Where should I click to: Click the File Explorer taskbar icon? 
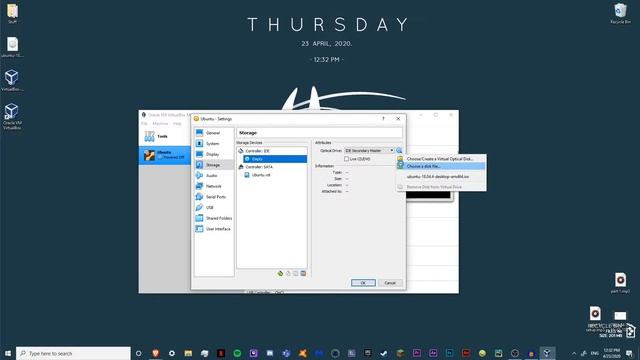(x=188, y=353)
